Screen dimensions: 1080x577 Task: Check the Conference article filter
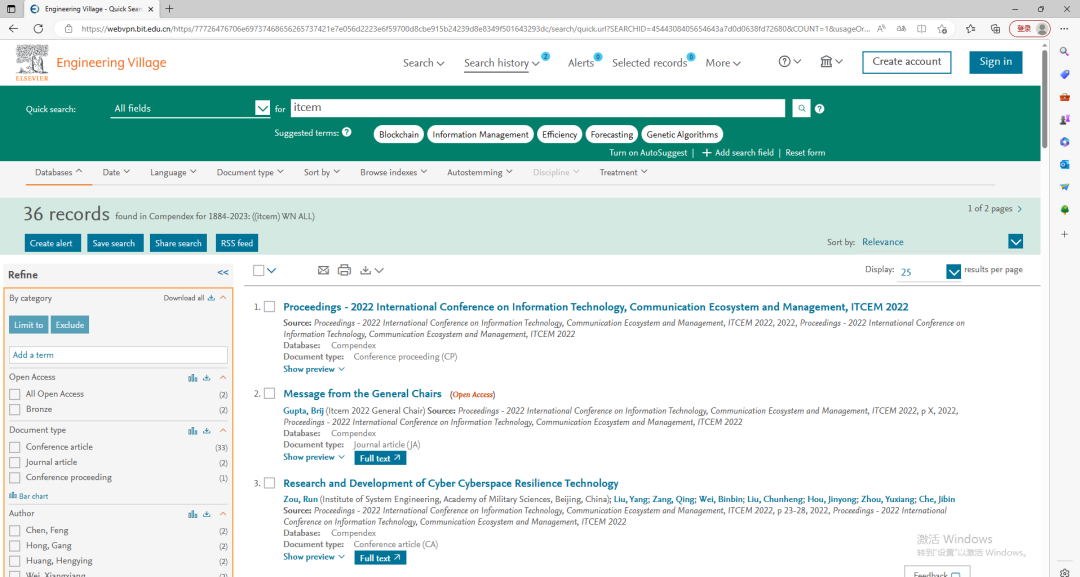pyautogui.click(x=14, y=447)
